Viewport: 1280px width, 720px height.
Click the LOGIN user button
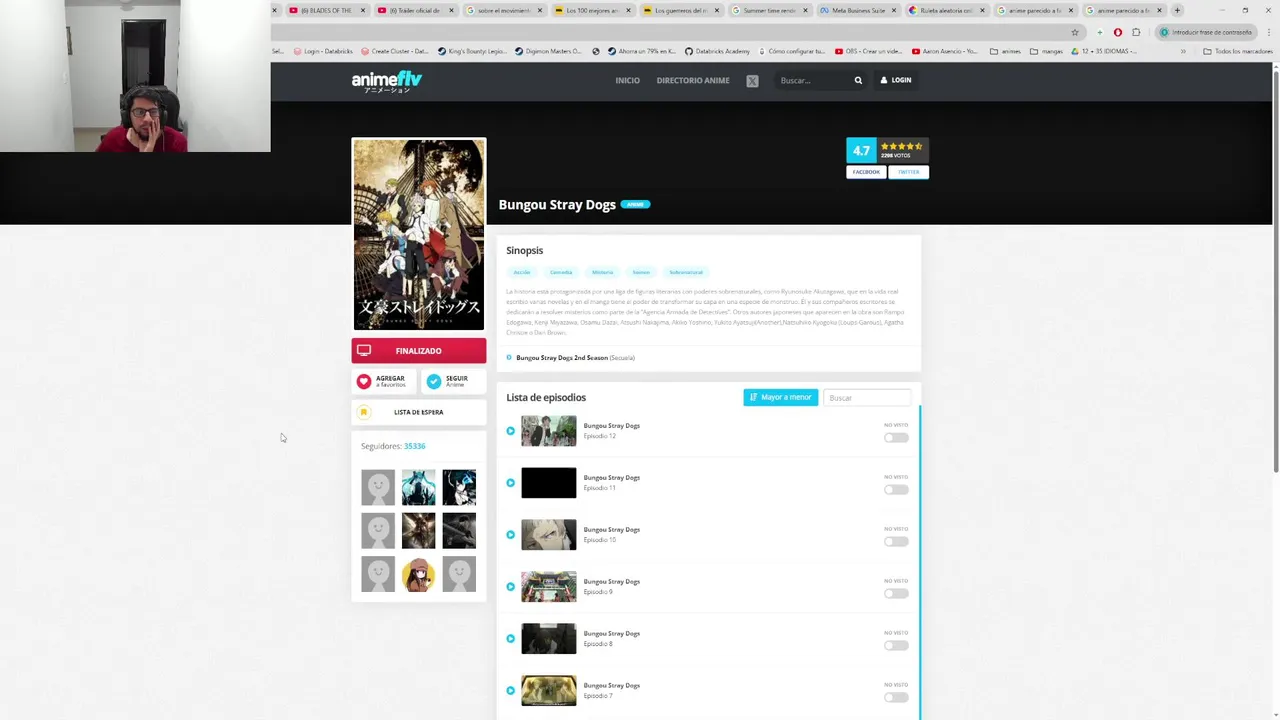coord(896,80)
